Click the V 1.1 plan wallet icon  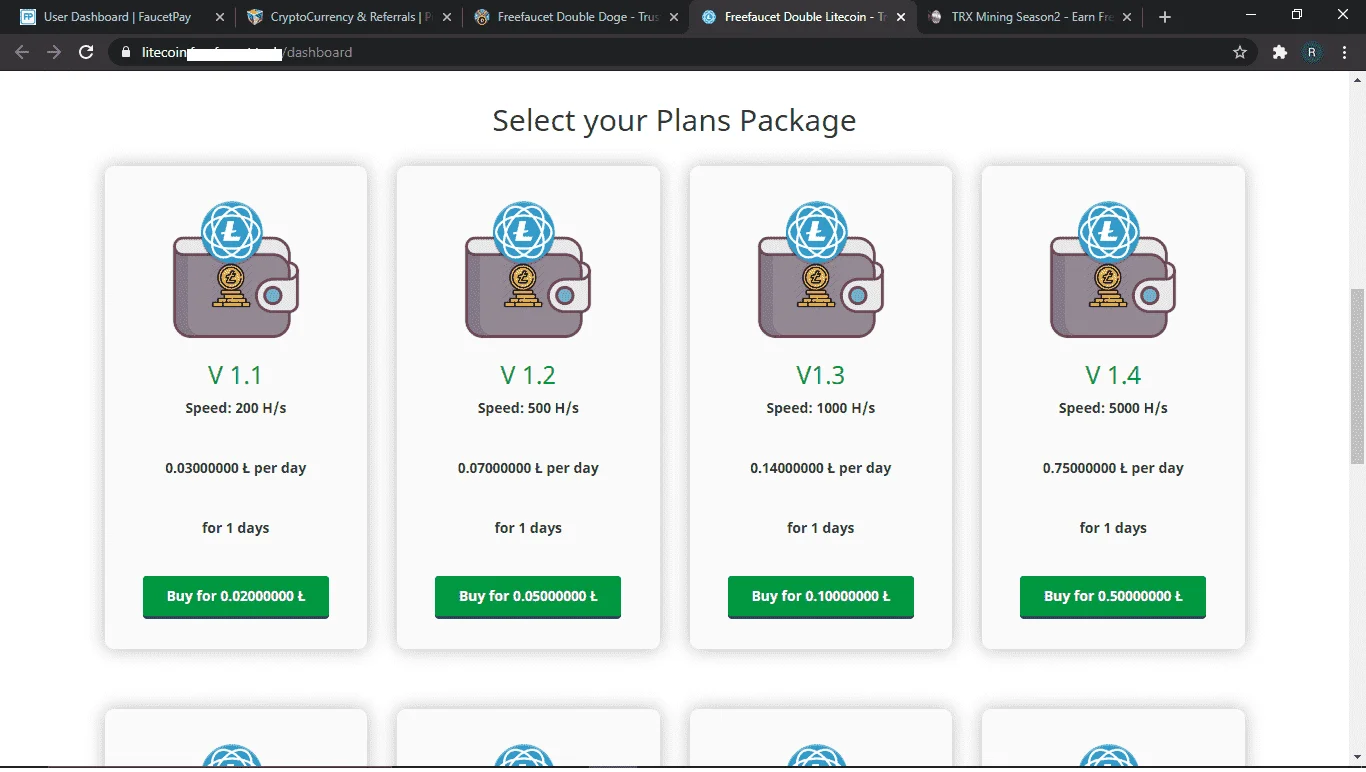pos(236,270)
